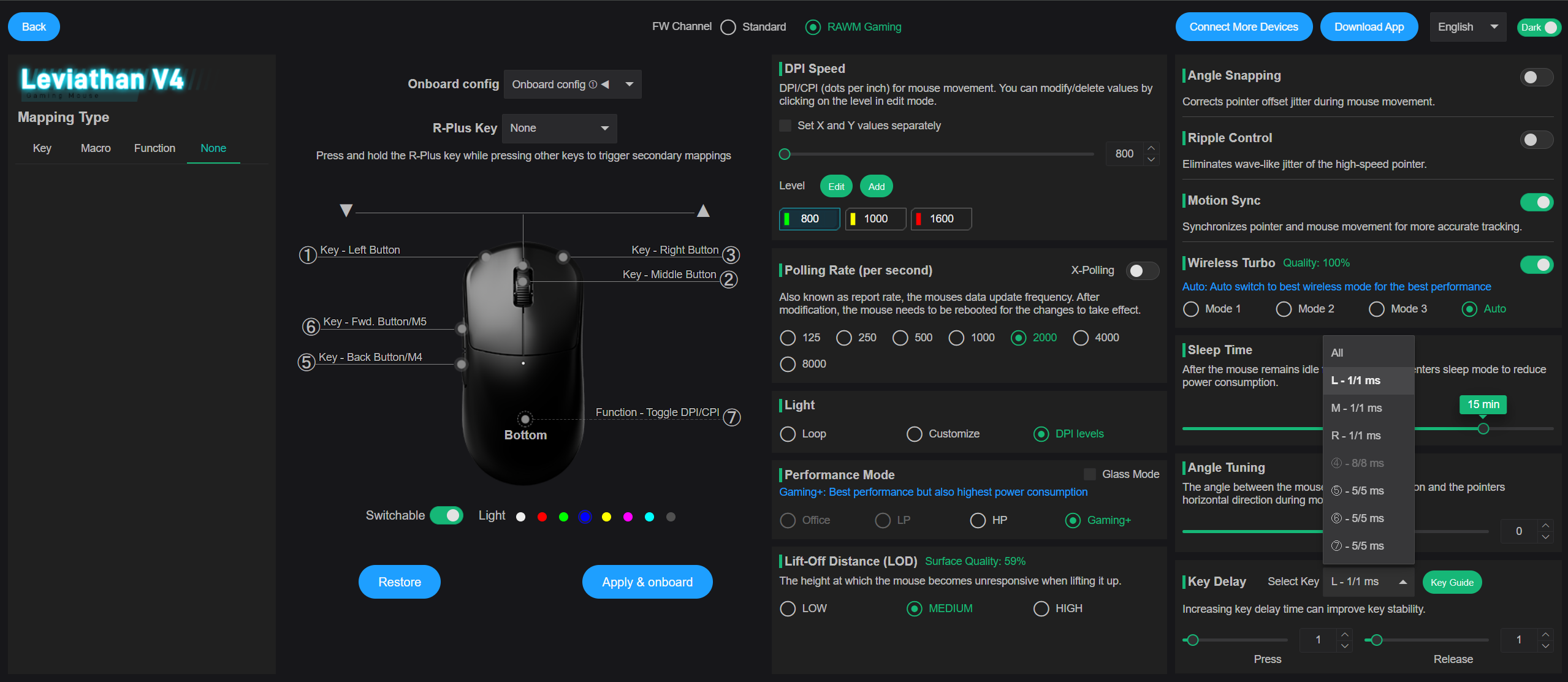Turn off Wireless Turbo toggle
The height and width of the screenshot is (682, 1568).
click(x=1536, y=265)
